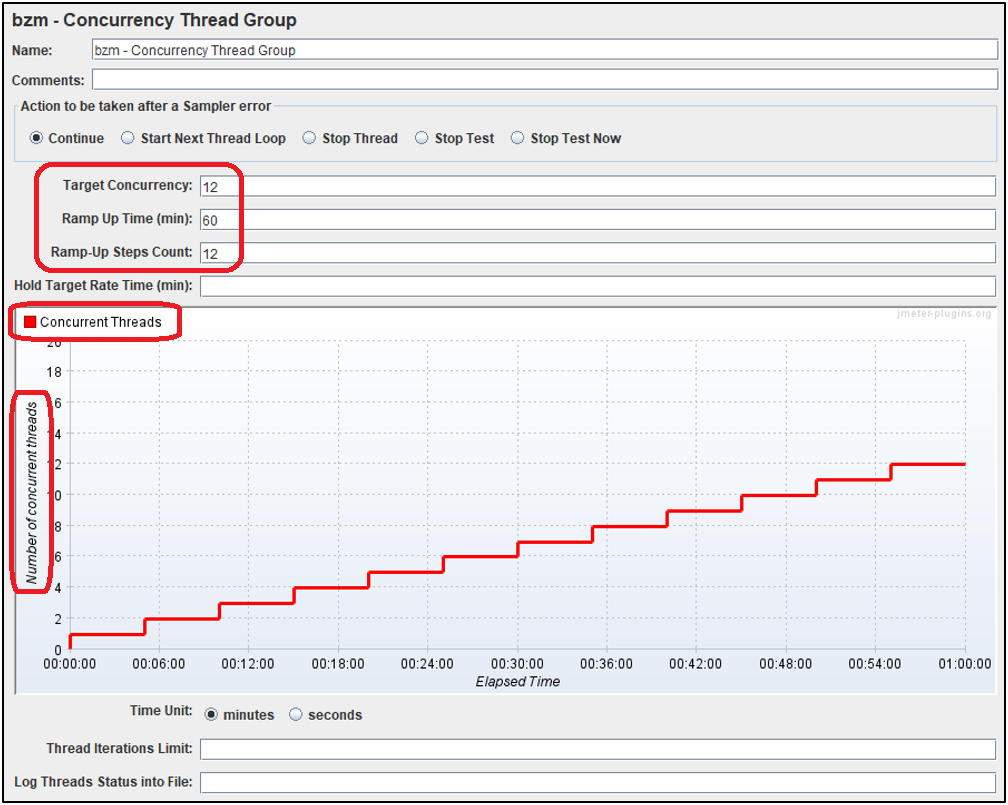Screen dimensions: 1008x805
Task: Click the 01:00:00 x-axis tick label
Action: [965, 664]
